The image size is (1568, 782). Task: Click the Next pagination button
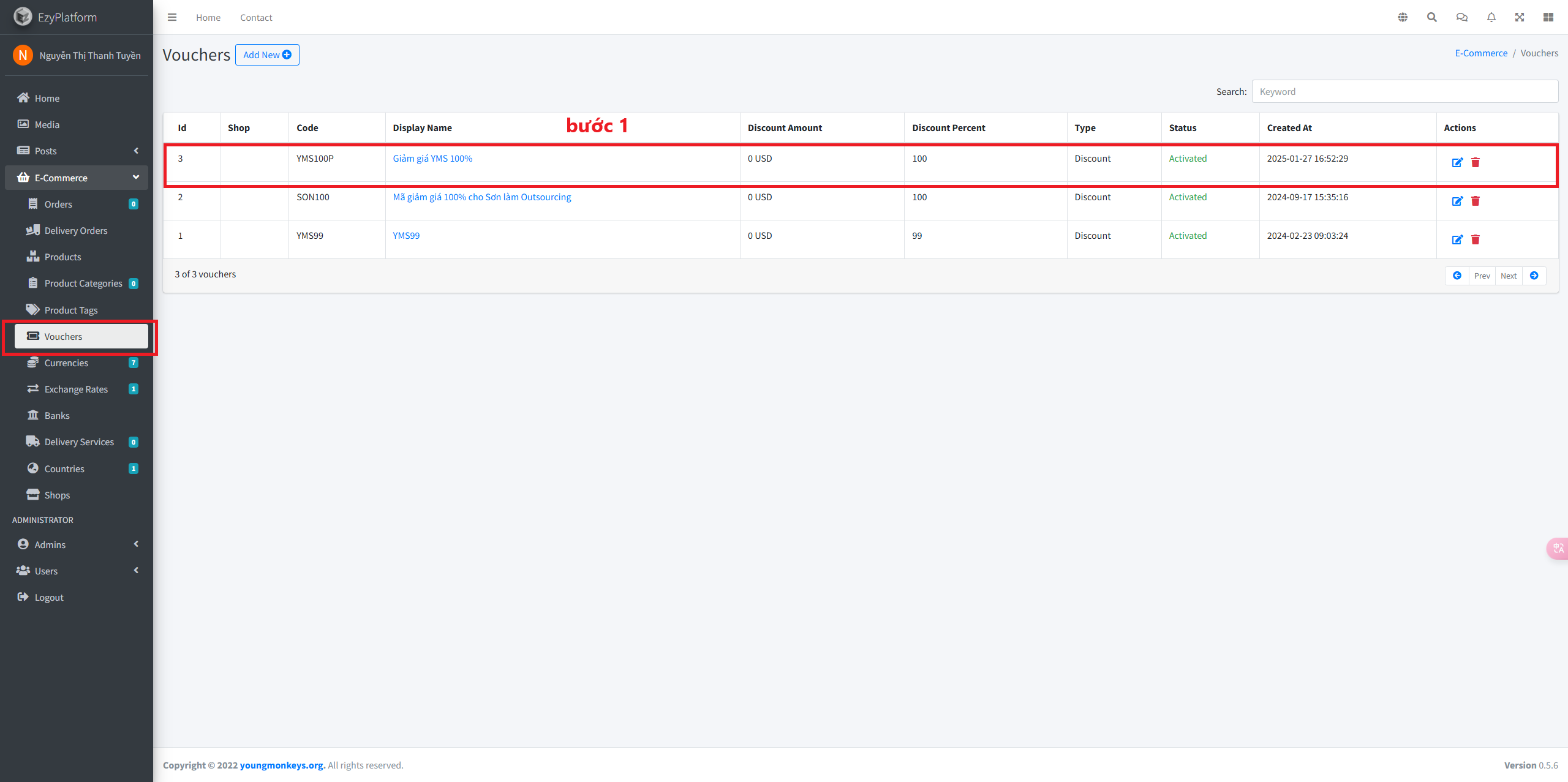click(1509, 276)
